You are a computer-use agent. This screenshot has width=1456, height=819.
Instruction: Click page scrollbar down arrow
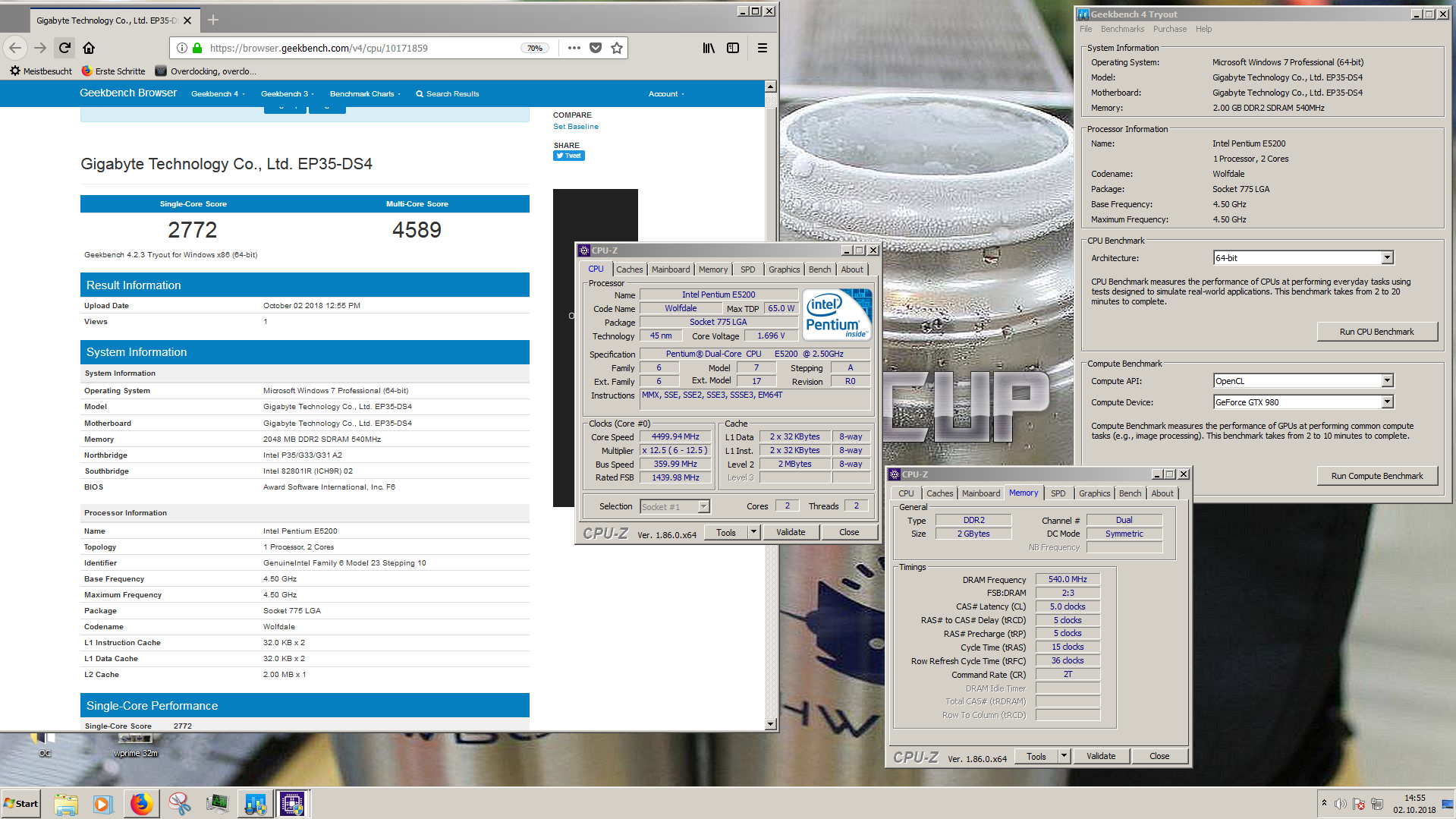[770, 724]
